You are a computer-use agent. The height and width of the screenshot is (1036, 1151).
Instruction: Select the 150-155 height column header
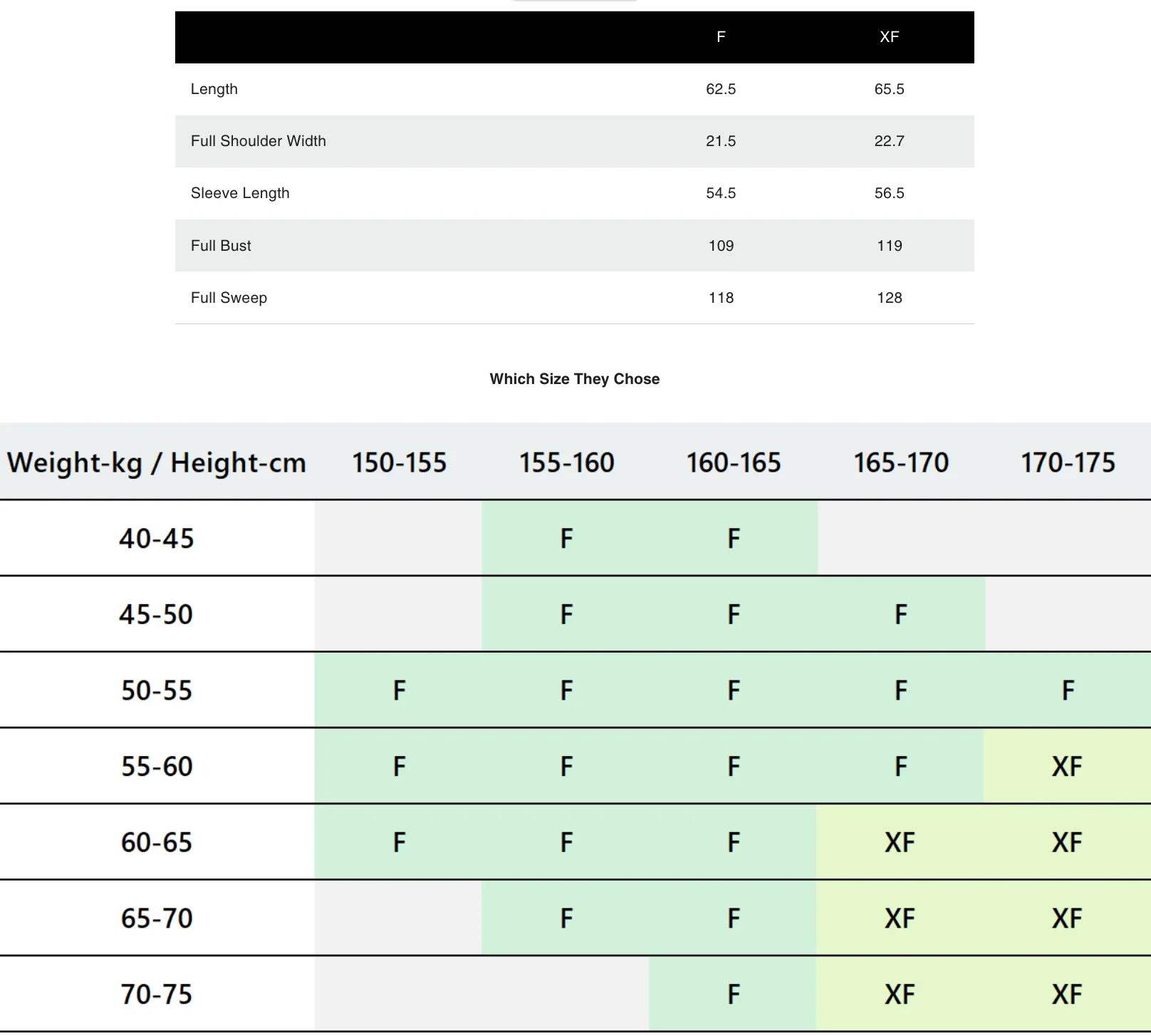click(x=399, y=462)
